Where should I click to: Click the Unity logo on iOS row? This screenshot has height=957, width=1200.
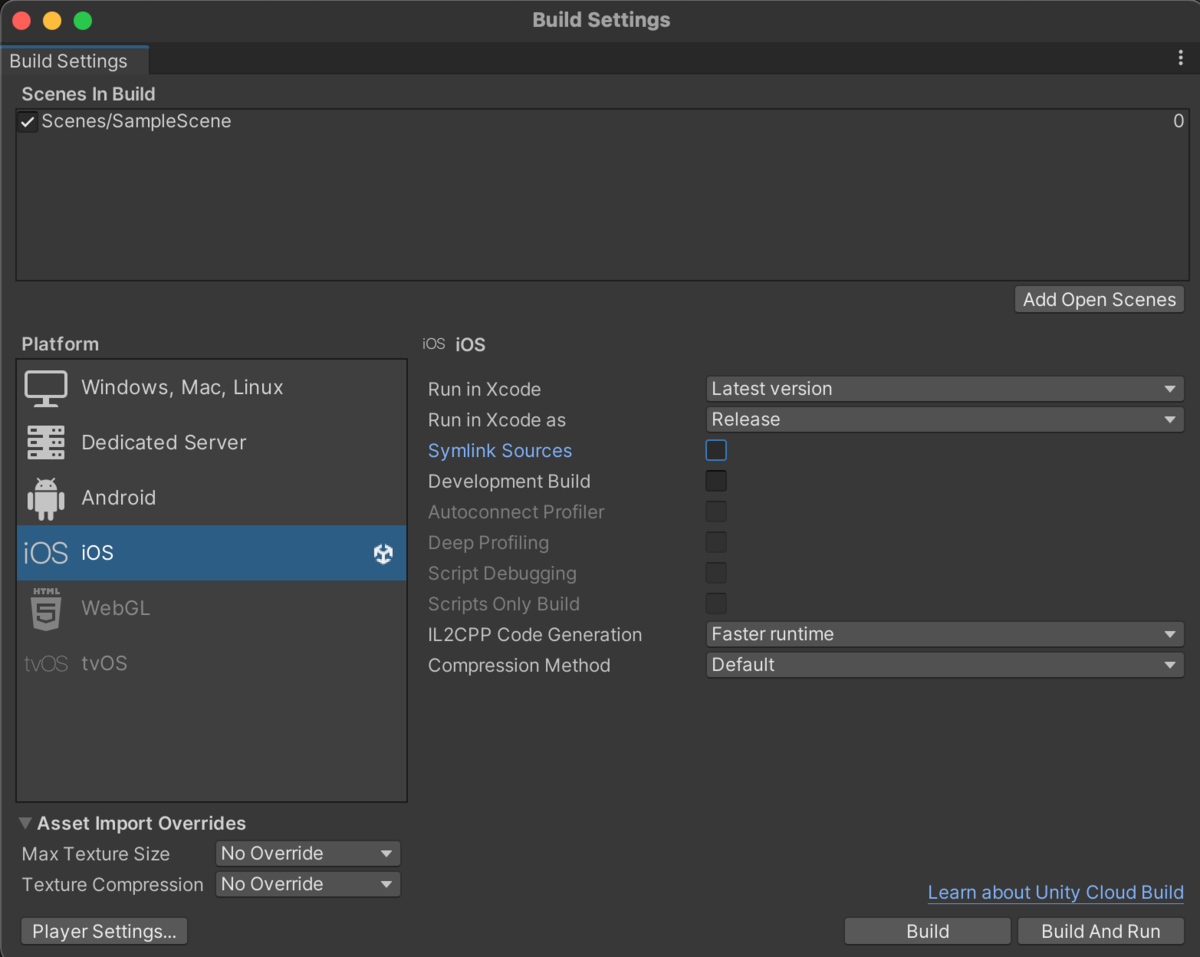click(383, 554)
